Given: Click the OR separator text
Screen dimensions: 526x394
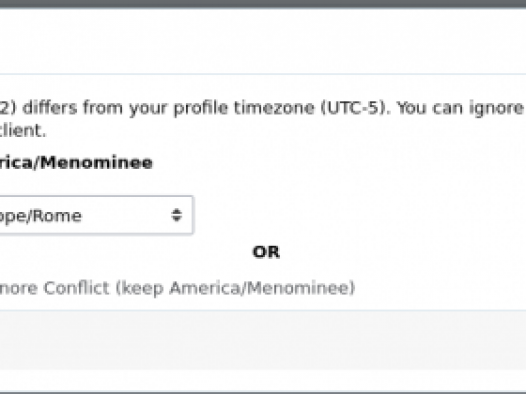Looking at the screenshot, I should point(266,252).
